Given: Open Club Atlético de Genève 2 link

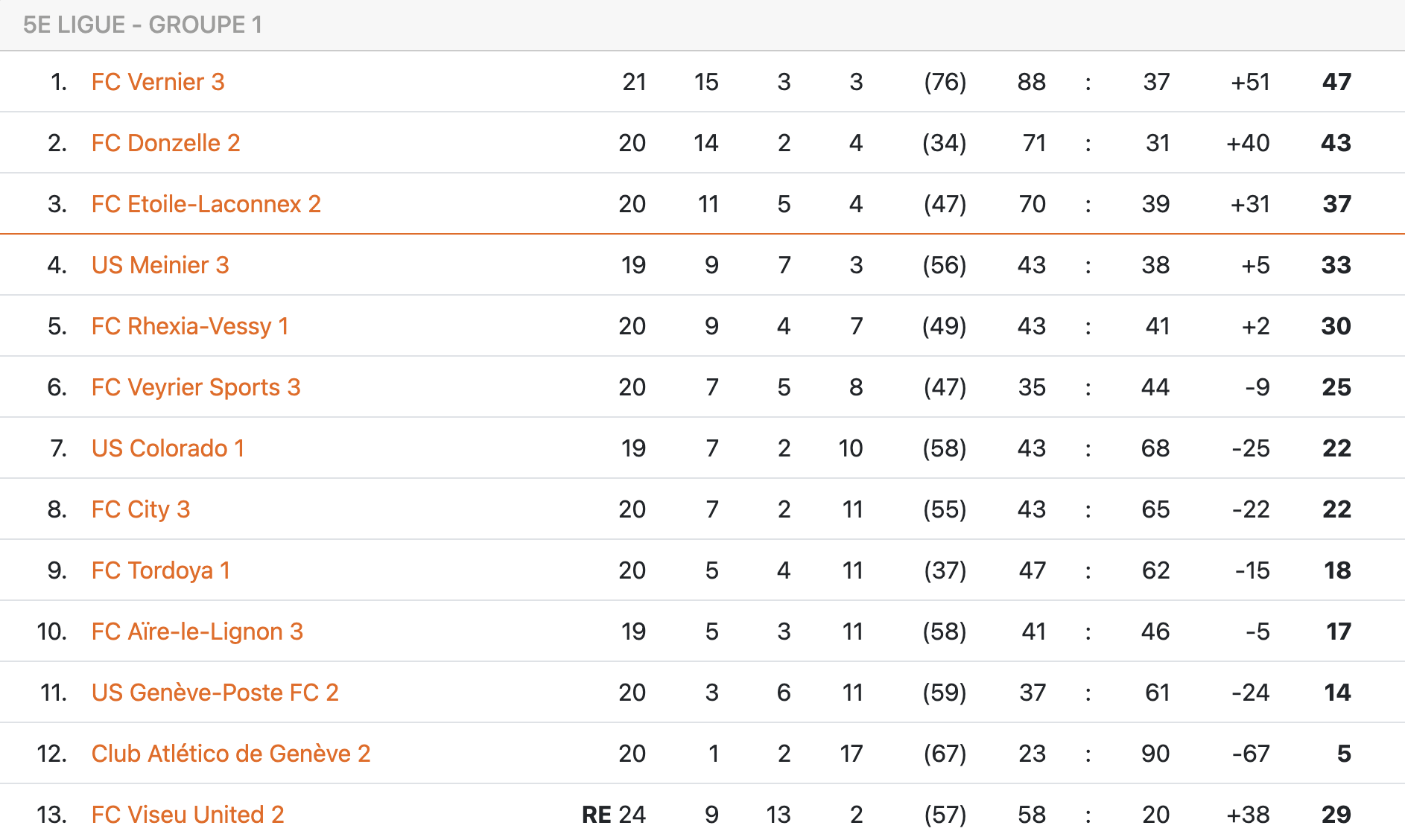Looking at the screenshot, I should coord(231,754).
